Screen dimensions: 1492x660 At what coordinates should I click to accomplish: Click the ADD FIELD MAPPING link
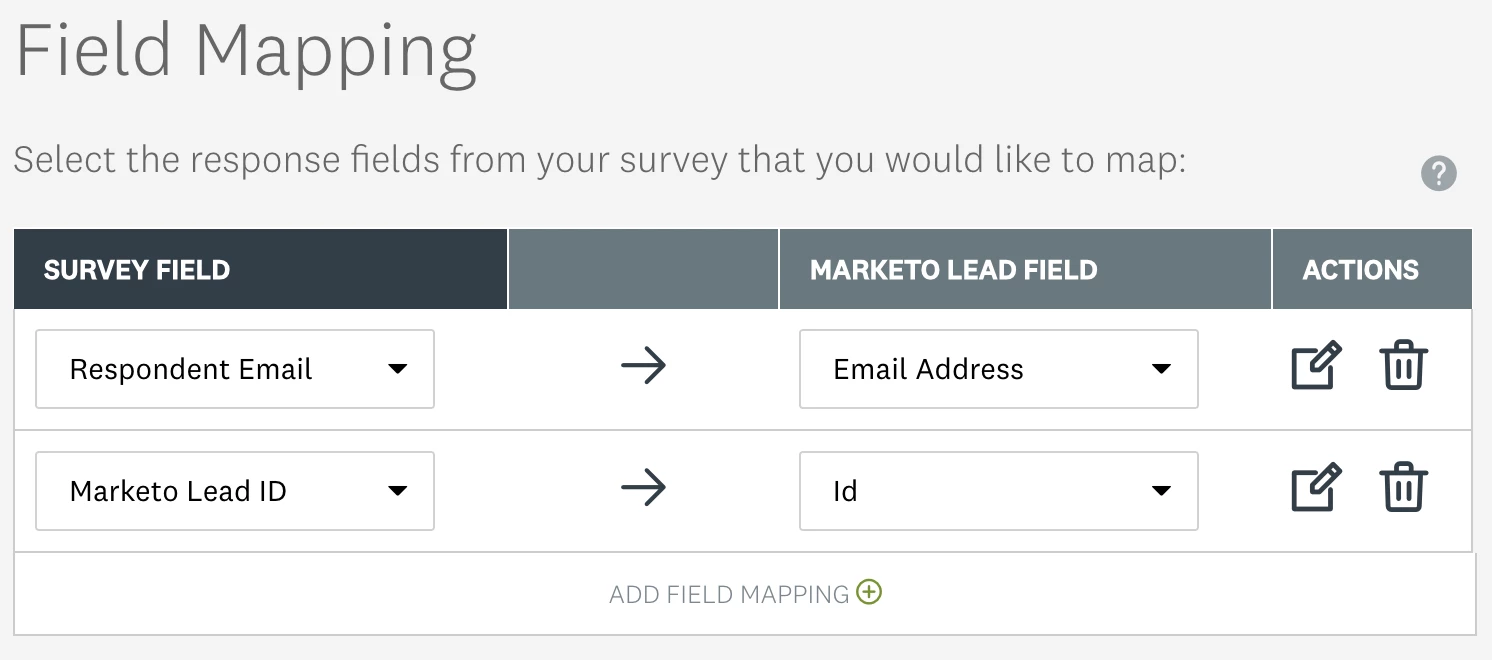click(729, 595)
